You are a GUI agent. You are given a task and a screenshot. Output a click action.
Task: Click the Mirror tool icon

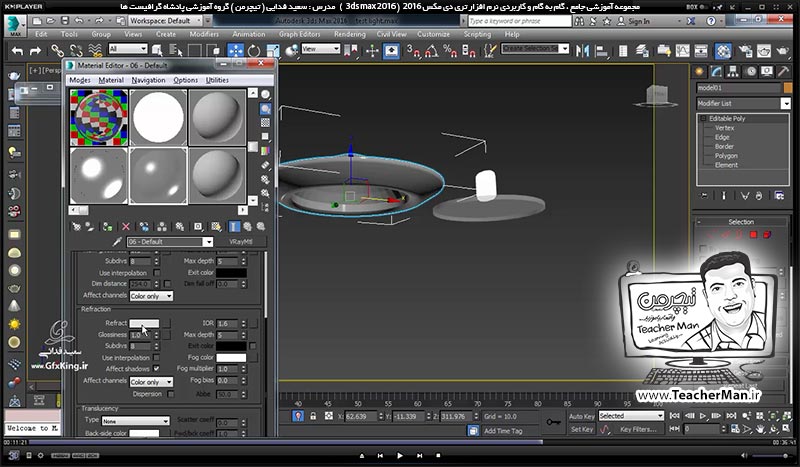[x=582, y=51]
